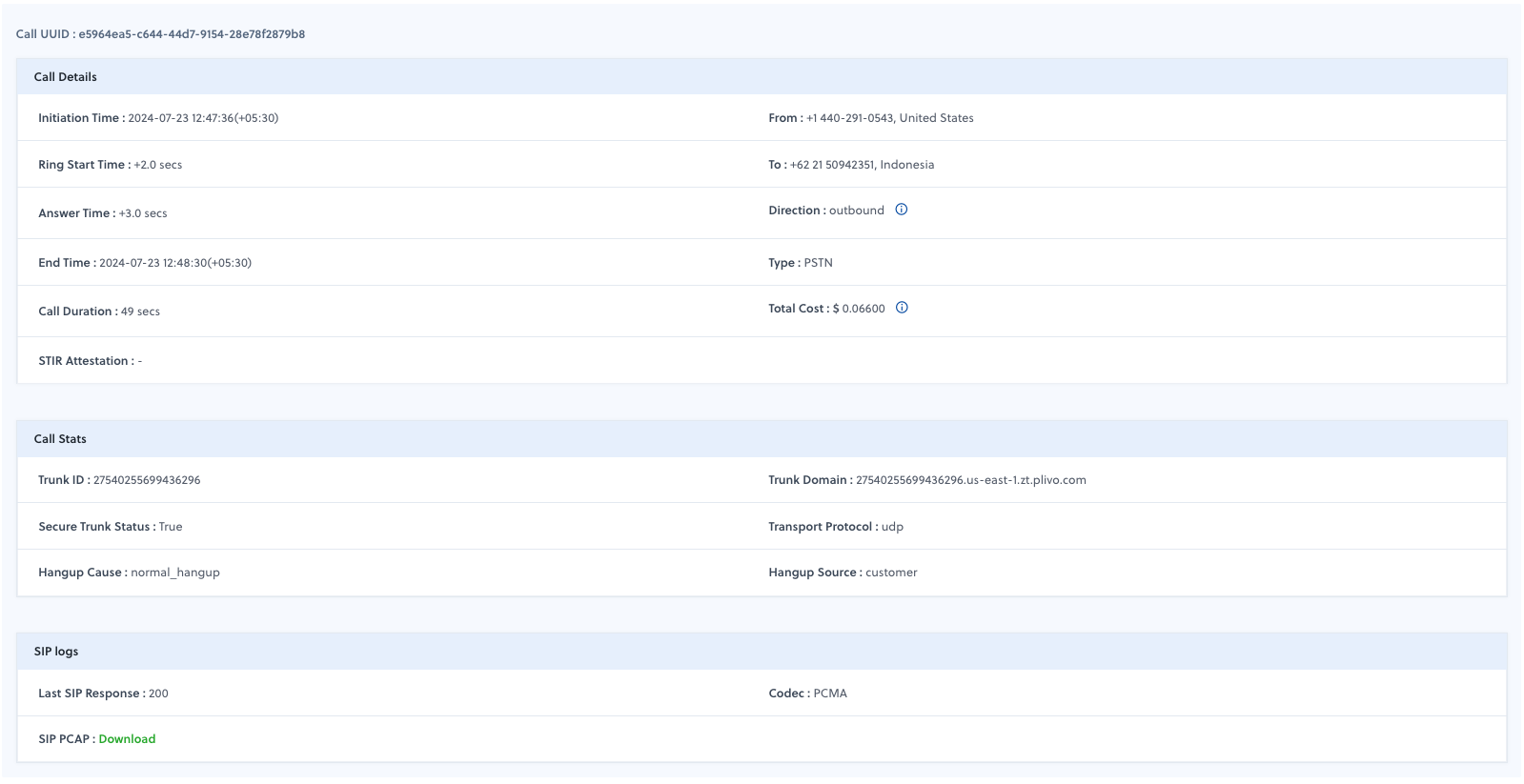Click the Trunk Domain plivo.com address
This screenshot has height=784, width=1524.
coord(970,480)
